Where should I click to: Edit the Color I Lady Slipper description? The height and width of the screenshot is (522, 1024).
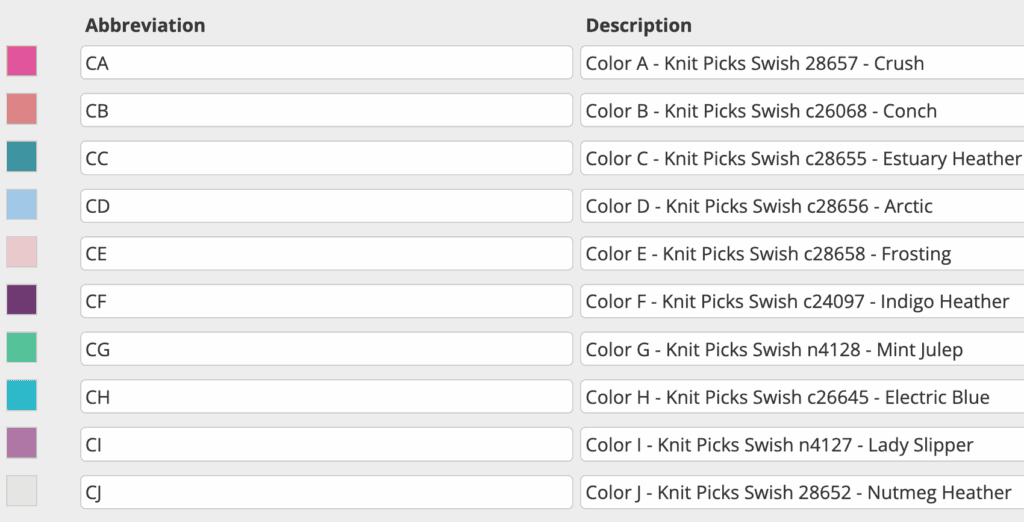tap(802, 444)
